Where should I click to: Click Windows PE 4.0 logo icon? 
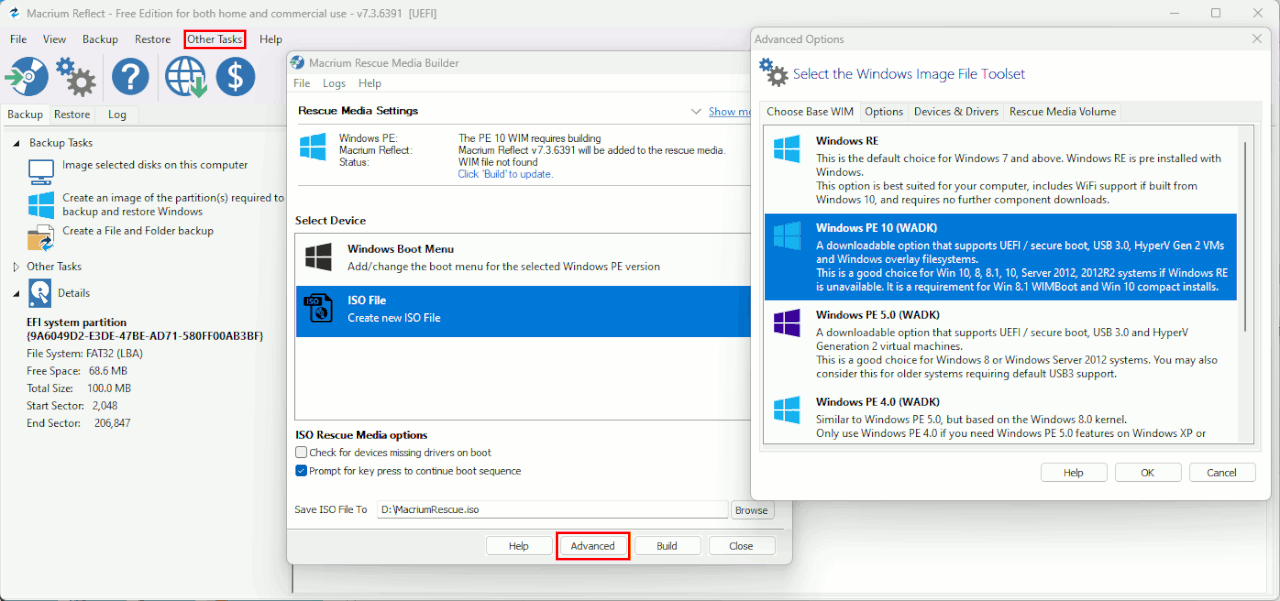(787, 410)
